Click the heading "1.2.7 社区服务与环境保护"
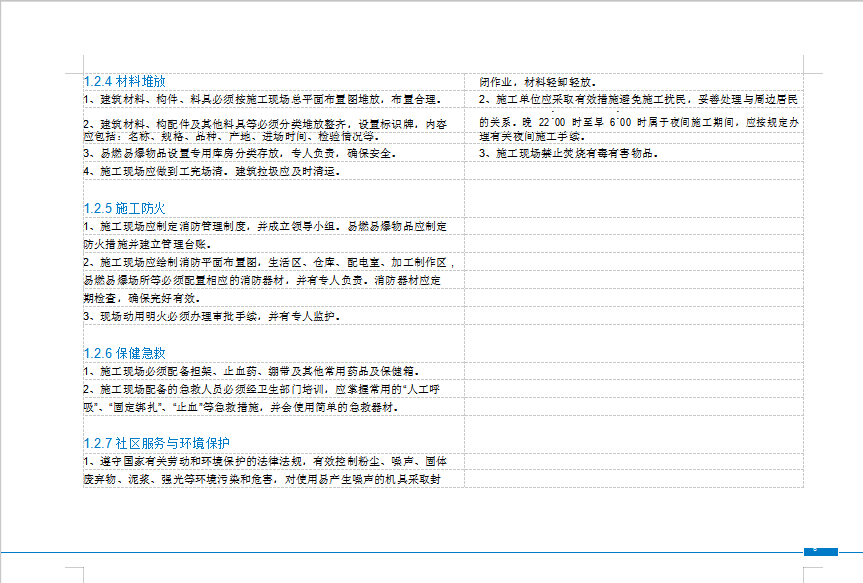 point(157,443)
